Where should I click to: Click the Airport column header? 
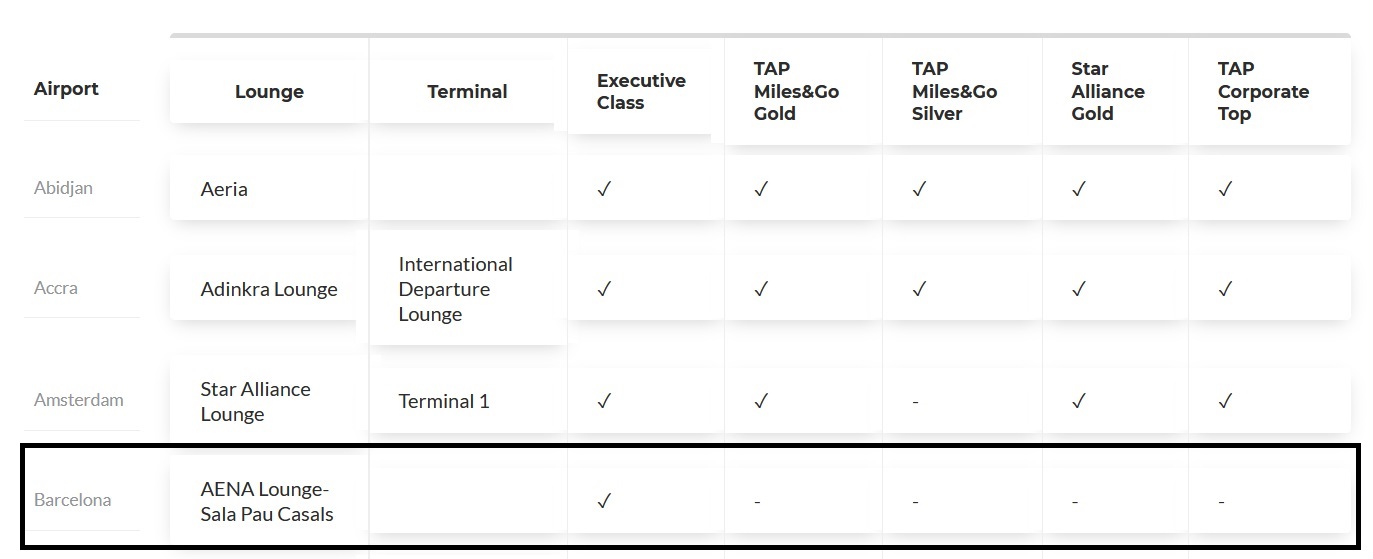click(x=66, y=89)
